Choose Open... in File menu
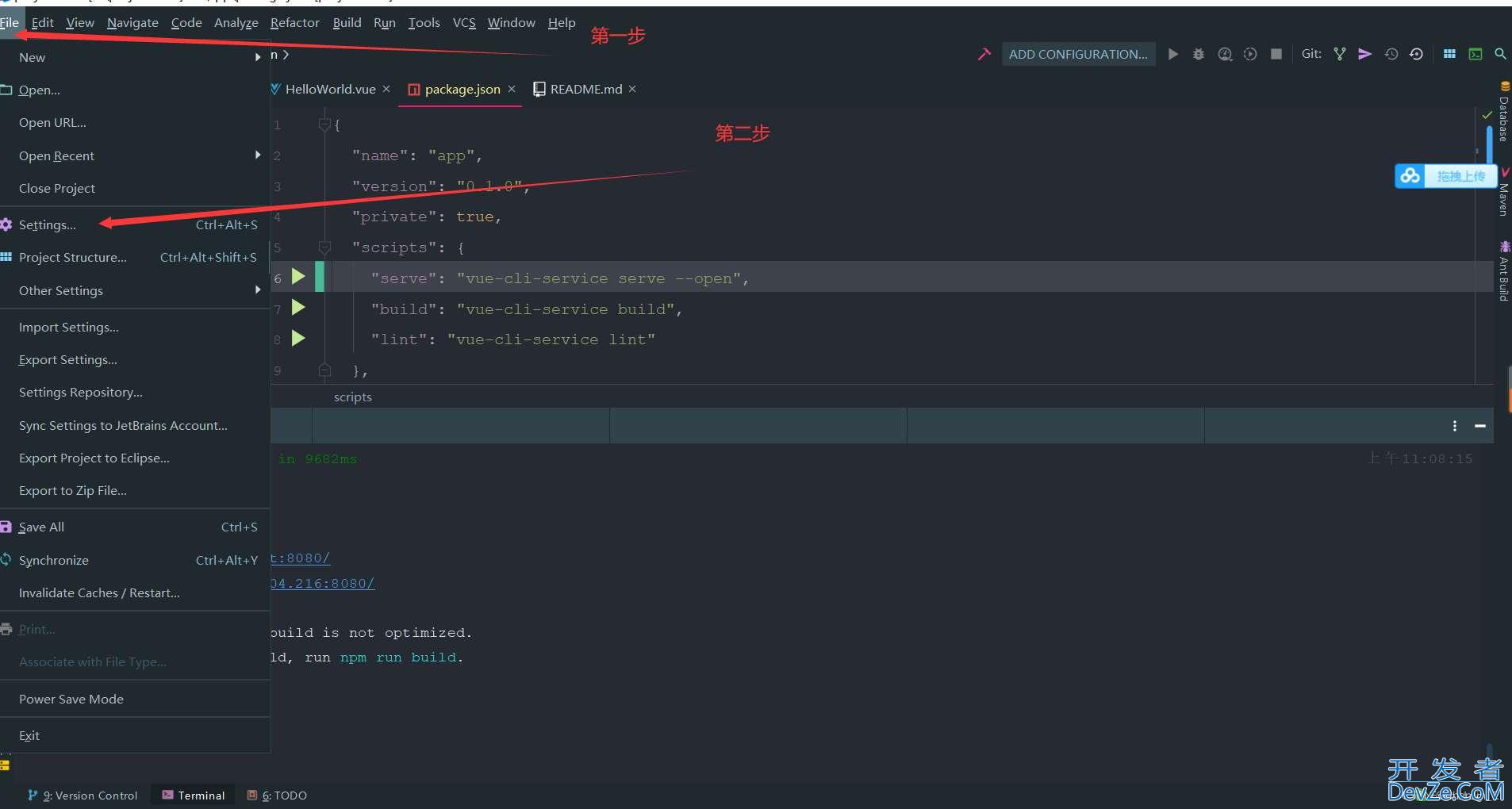Screen dimensions: 1512x809 coord(135,90)
